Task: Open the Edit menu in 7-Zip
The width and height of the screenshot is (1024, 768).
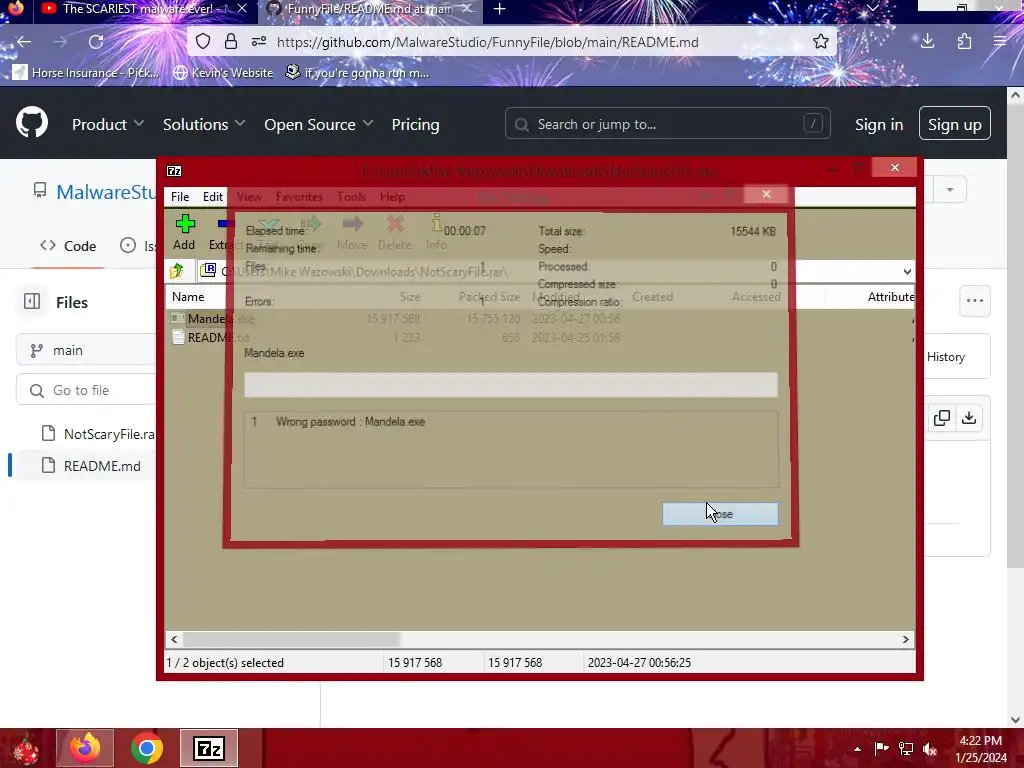Action: tap(213, 197)
